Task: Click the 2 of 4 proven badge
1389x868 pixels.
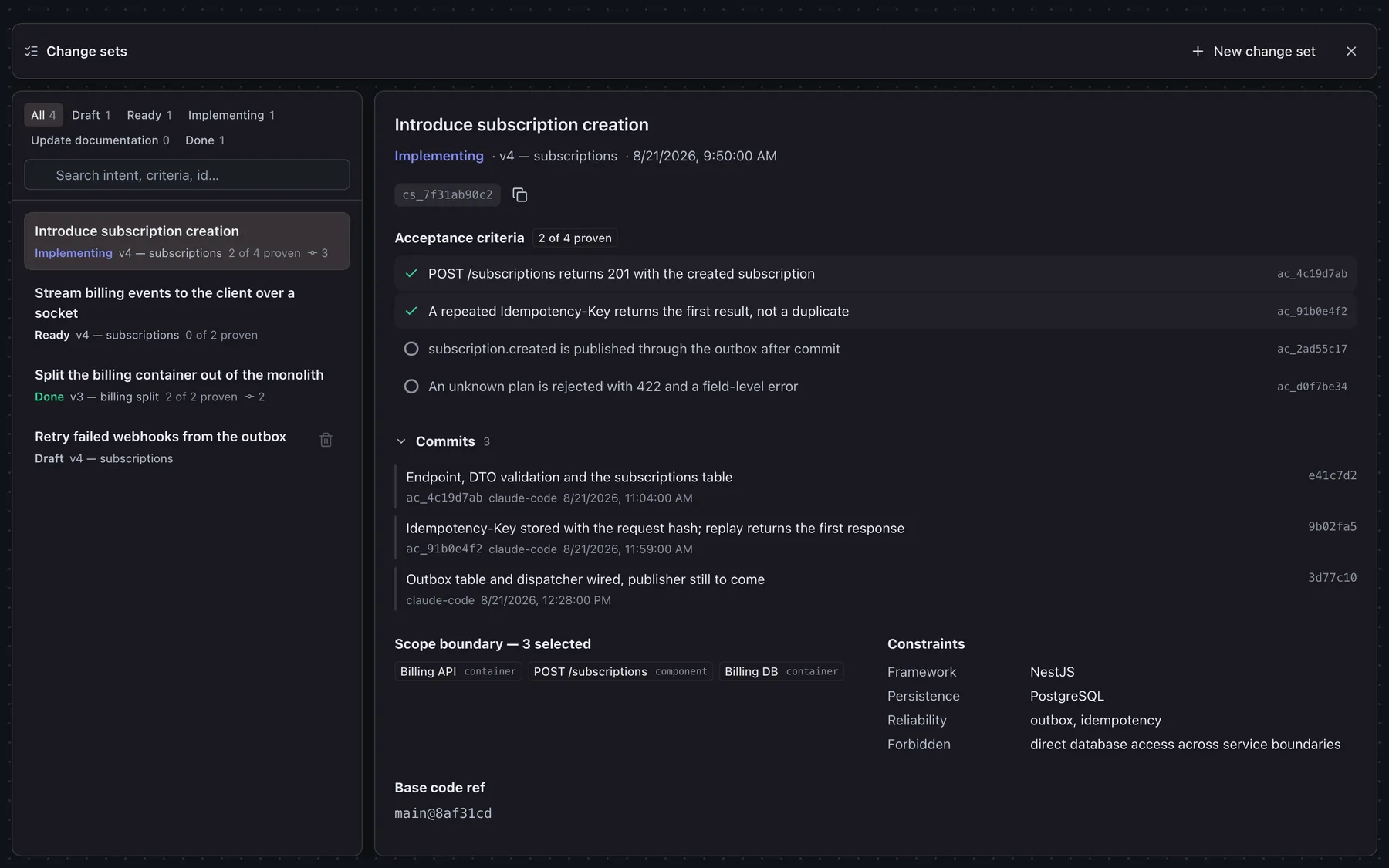Action: [575, 238]
